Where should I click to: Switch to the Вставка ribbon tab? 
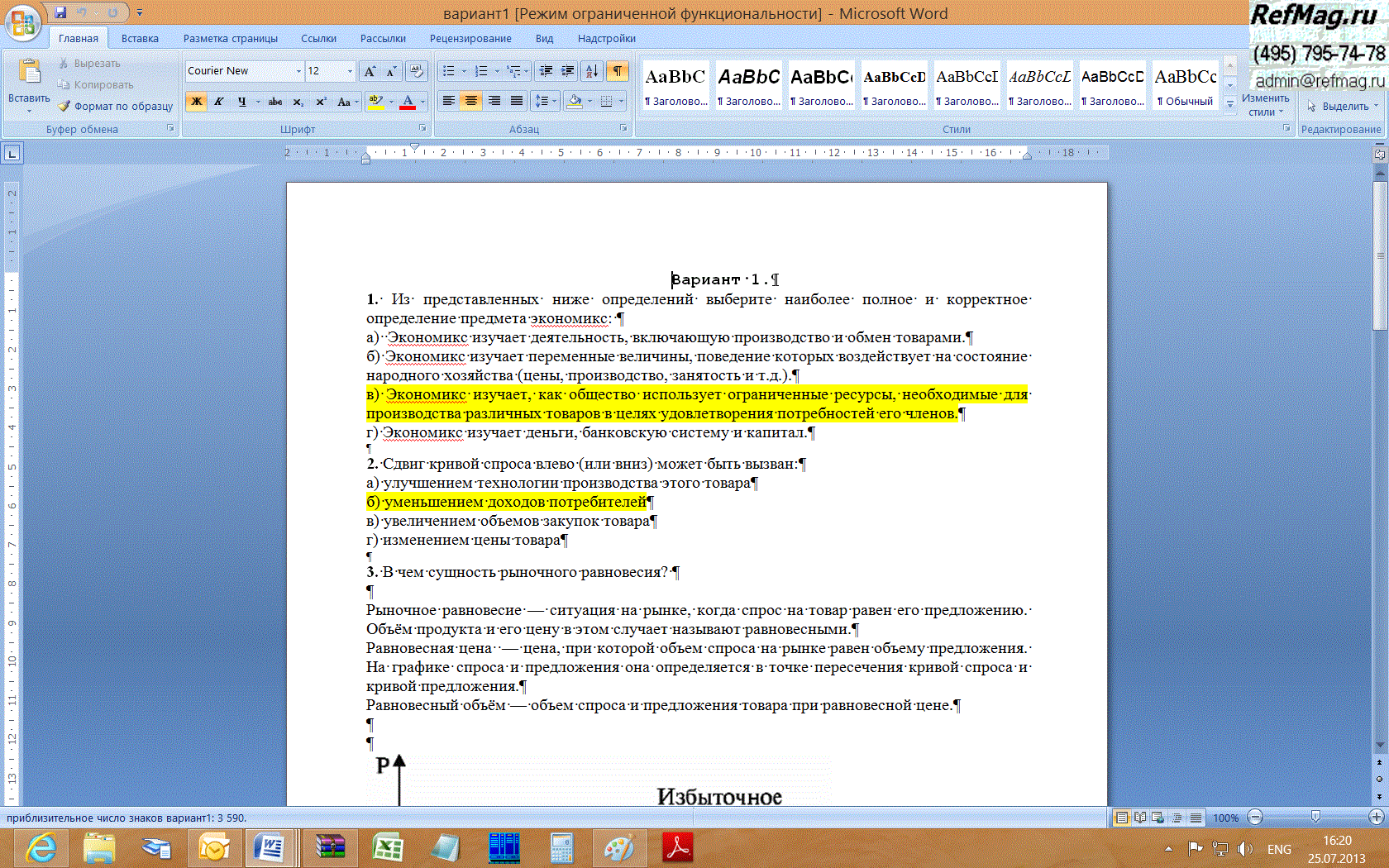(x=140, y=38)
